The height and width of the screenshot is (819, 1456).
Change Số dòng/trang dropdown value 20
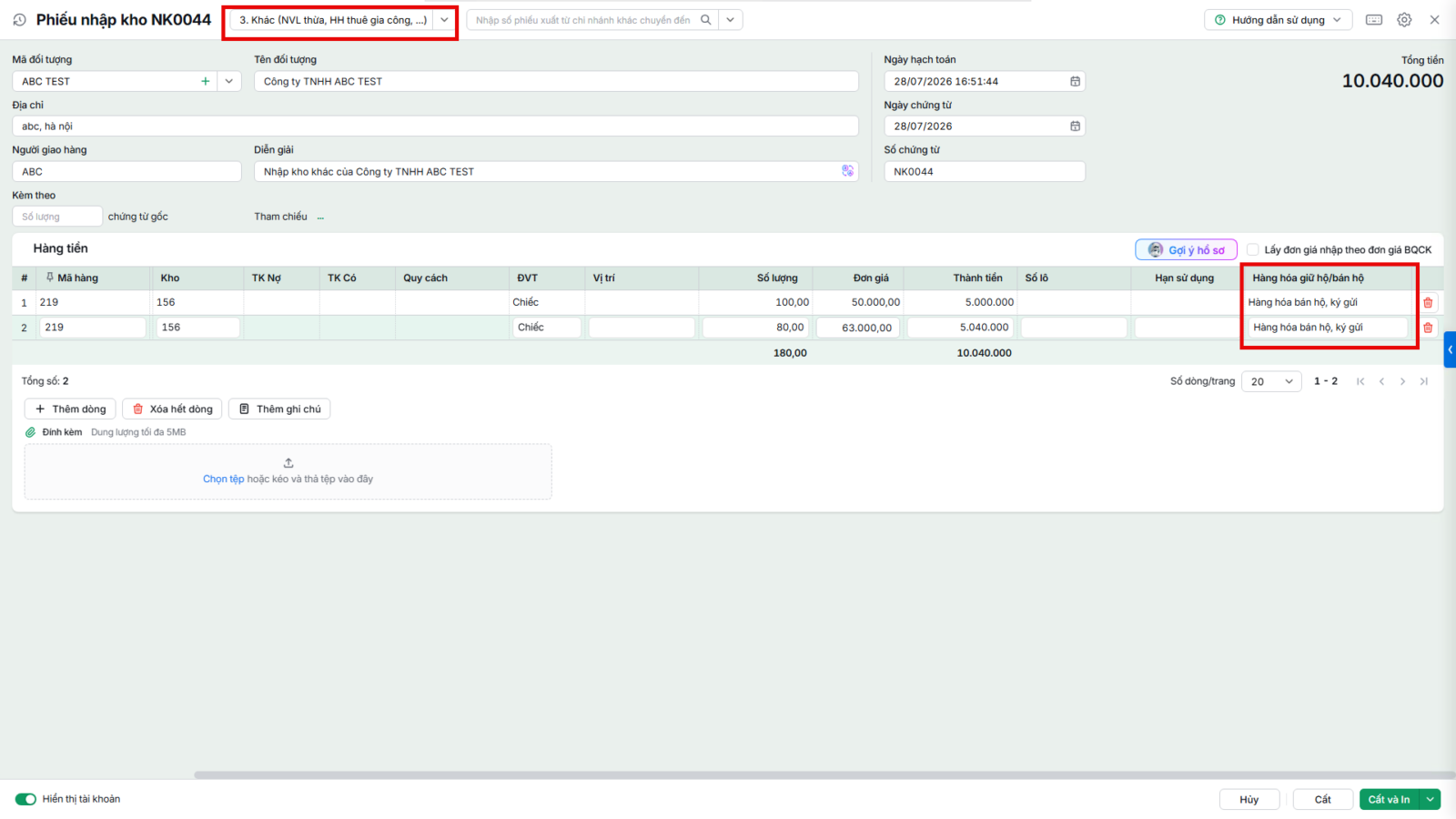[x=1271, y=381]
